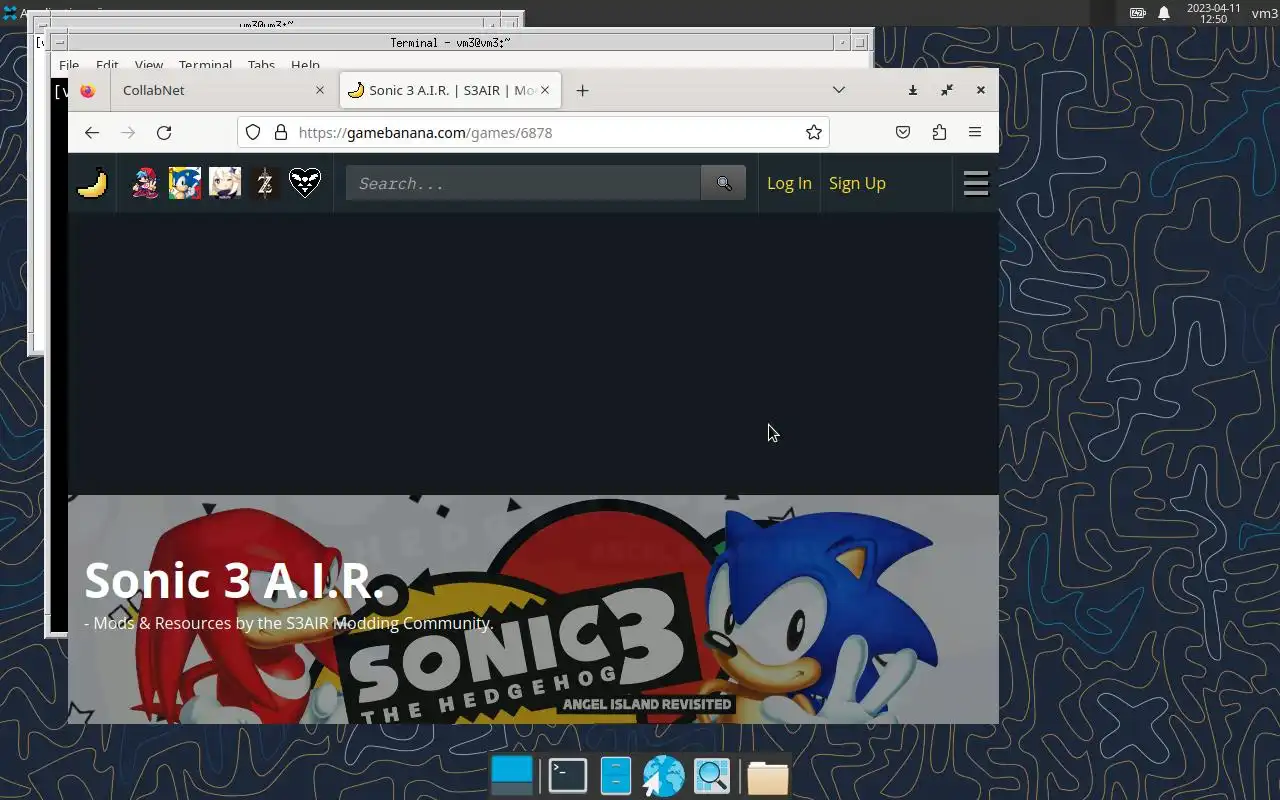Click the Log In link

click(789, 183)
